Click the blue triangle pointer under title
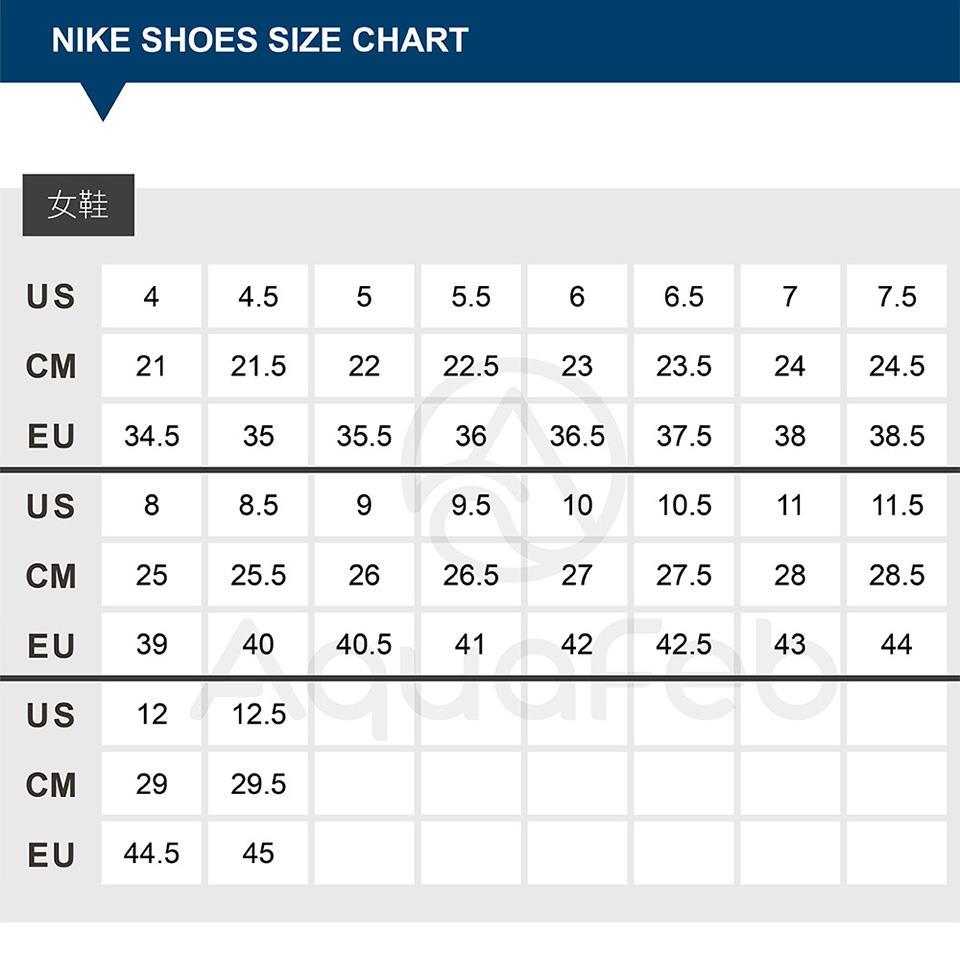The height and width of the screenshot is (960, 960). [x=103, y=98]
